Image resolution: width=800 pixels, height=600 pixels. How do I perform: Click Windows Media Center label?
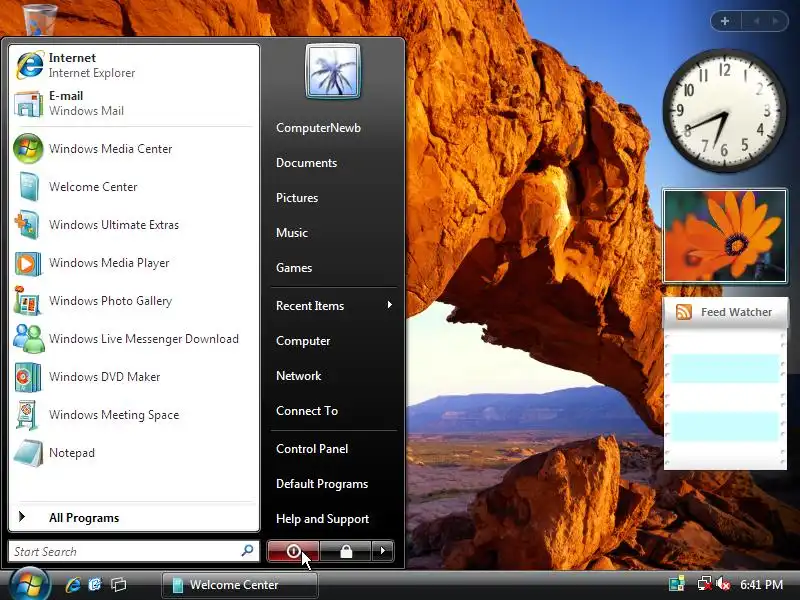[x=110, y=148]
